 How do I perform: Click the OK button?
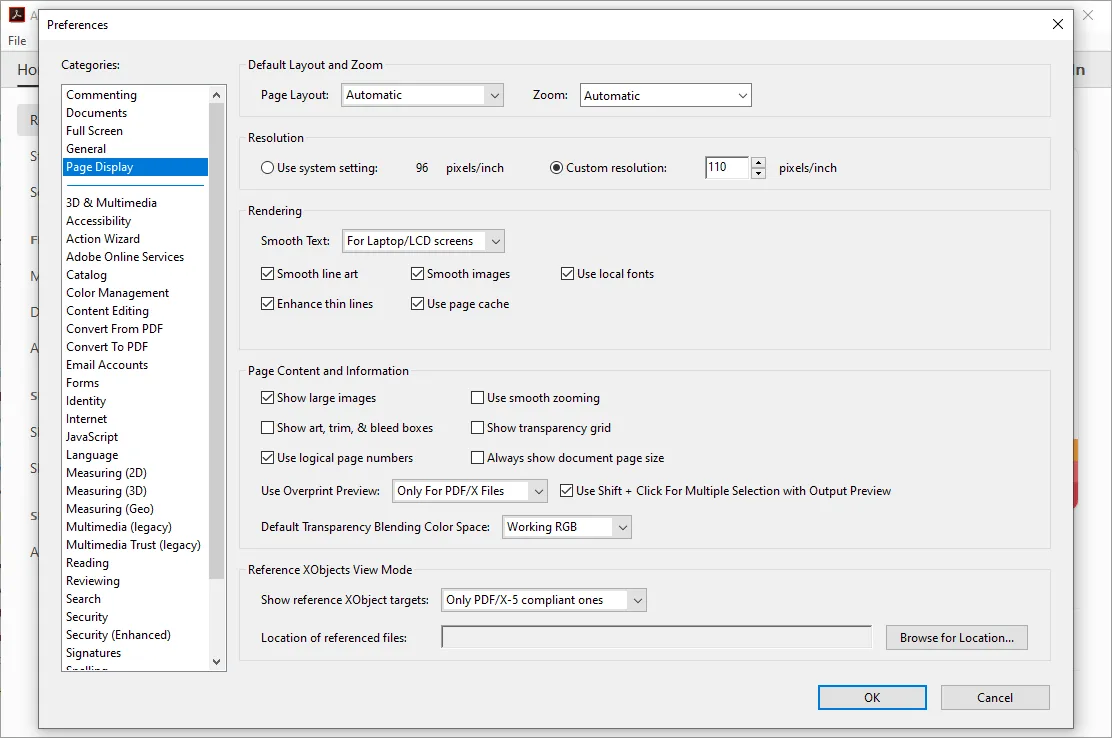click(872, 697)
